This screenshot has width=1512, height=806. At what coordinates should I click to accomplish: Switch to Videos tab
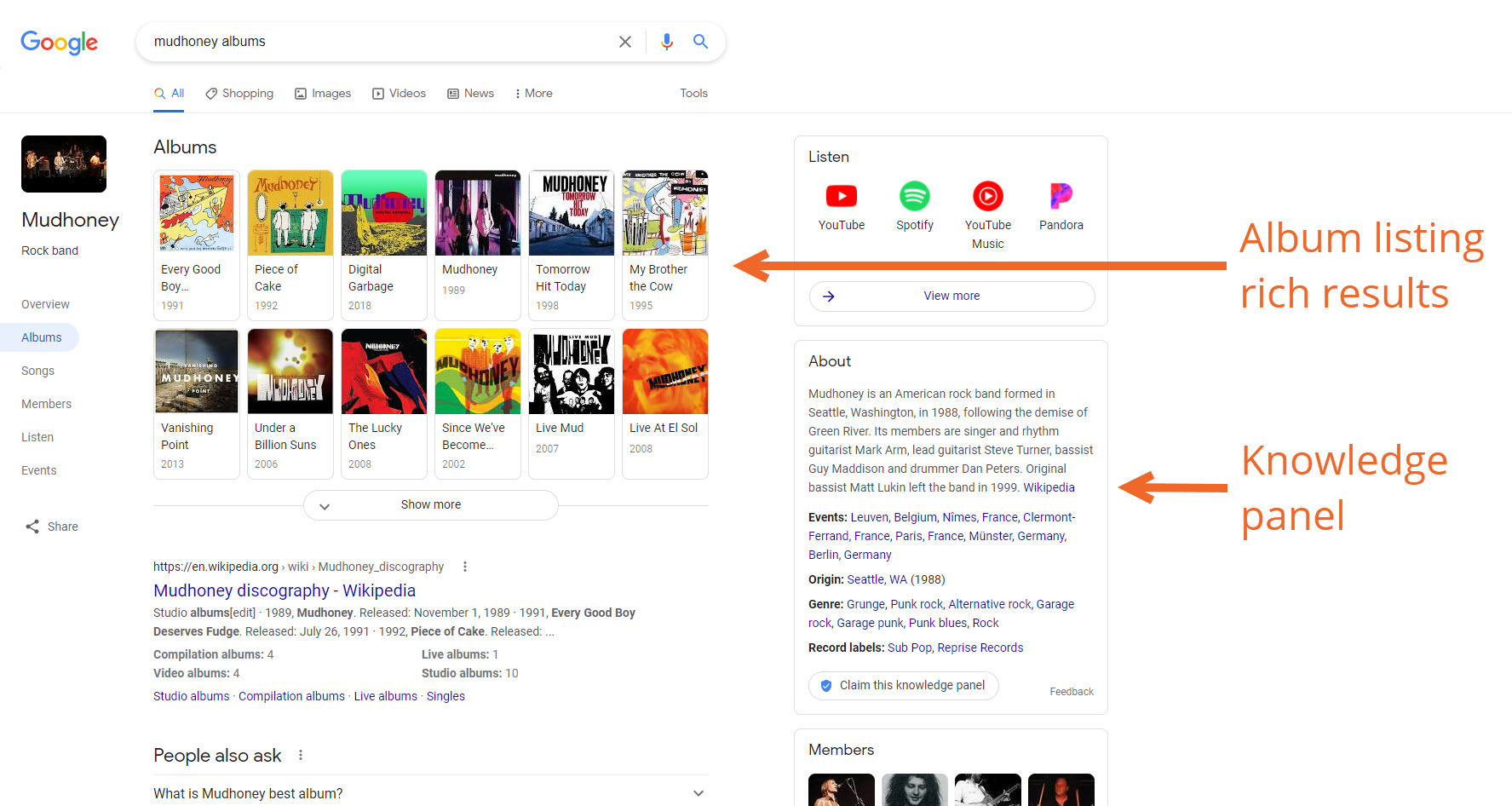[399, 94]
